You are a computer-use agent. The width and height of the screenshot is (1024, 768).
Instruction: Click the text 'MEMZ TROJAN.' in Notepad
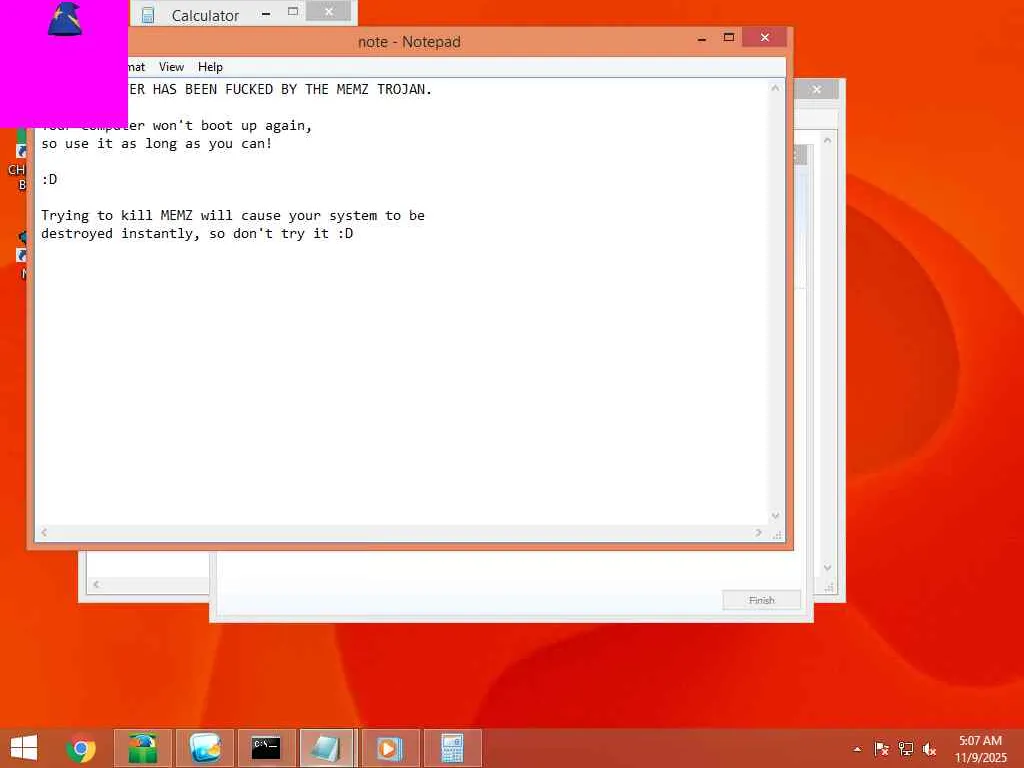click(x=384, y=89)
